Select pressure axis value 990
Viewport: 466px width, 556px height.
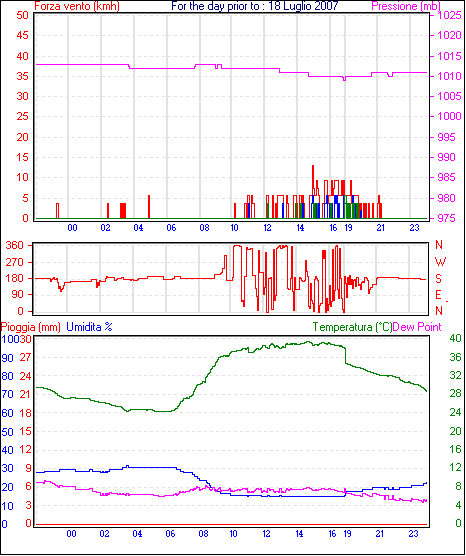(x=447, y=157)
